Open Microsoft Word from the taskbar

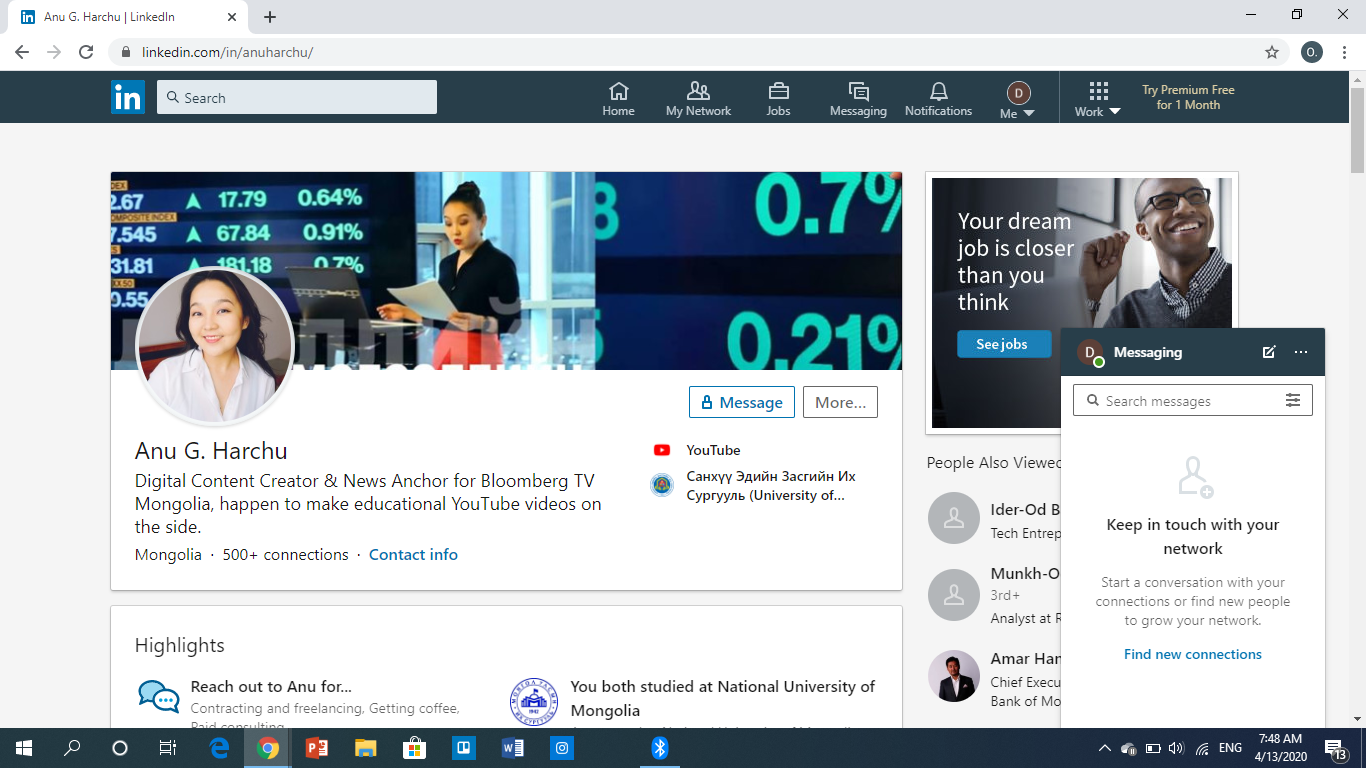click(x=512, y=748)
